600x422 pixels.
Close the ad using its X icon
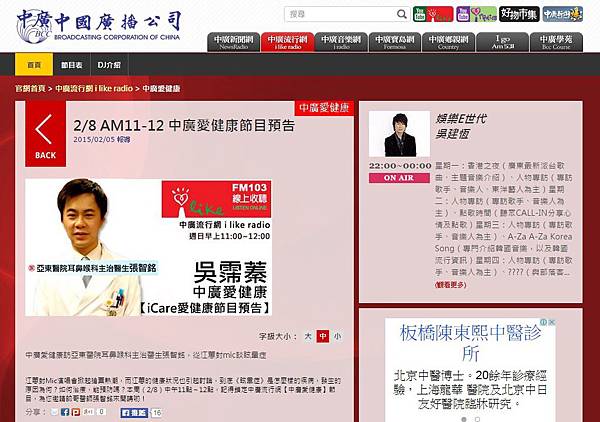[x=551, y=322]
